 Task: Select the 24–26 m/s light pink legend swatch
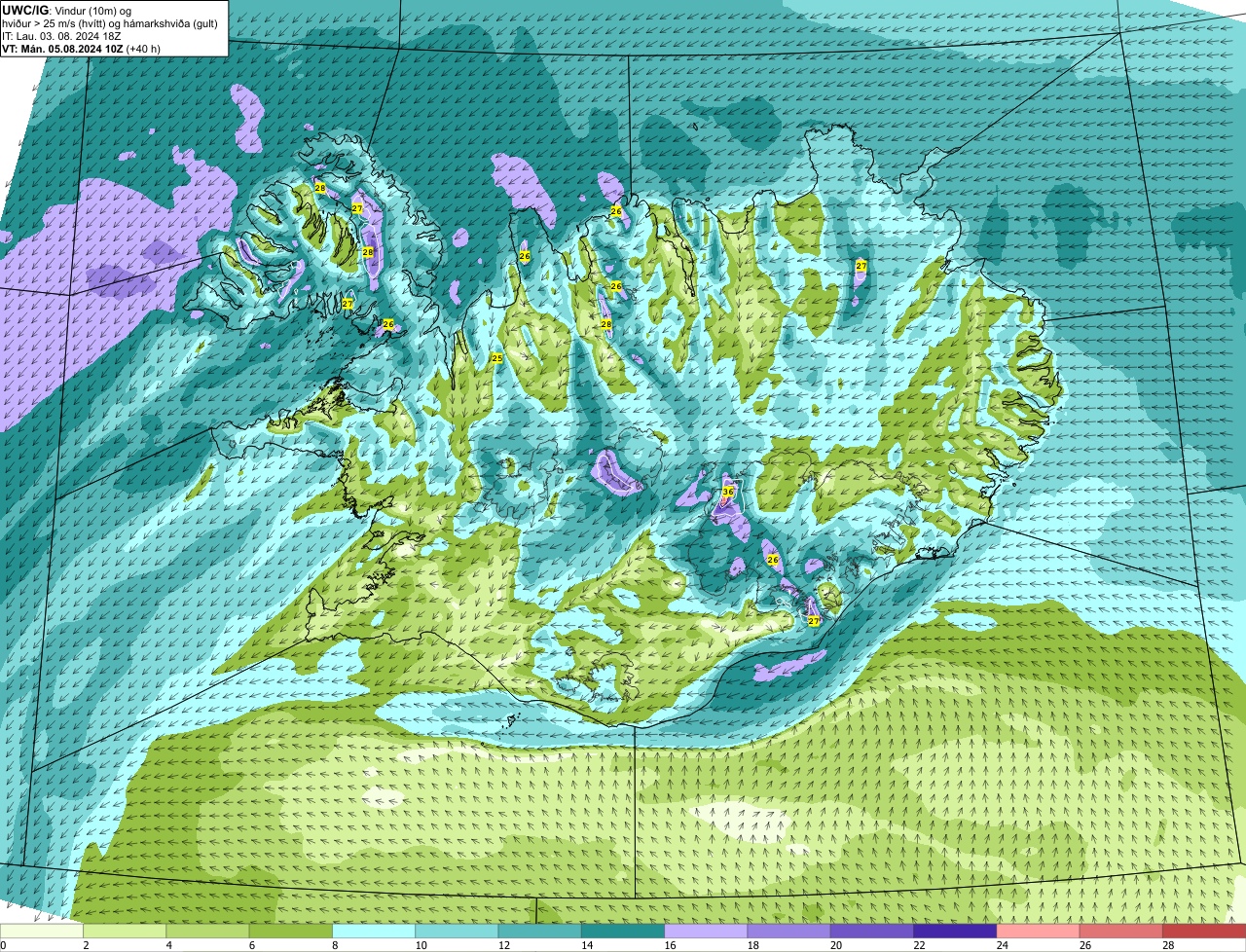click(1039, 932)
